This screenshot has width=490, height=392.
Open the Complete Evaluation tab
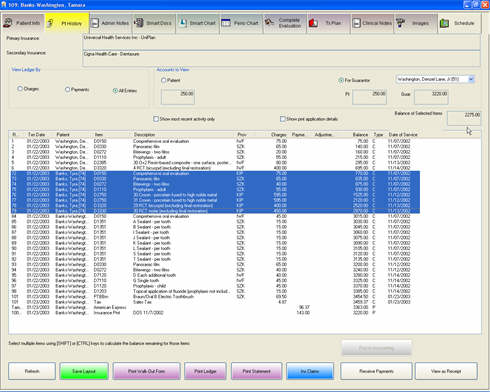[x=285, y=23]
